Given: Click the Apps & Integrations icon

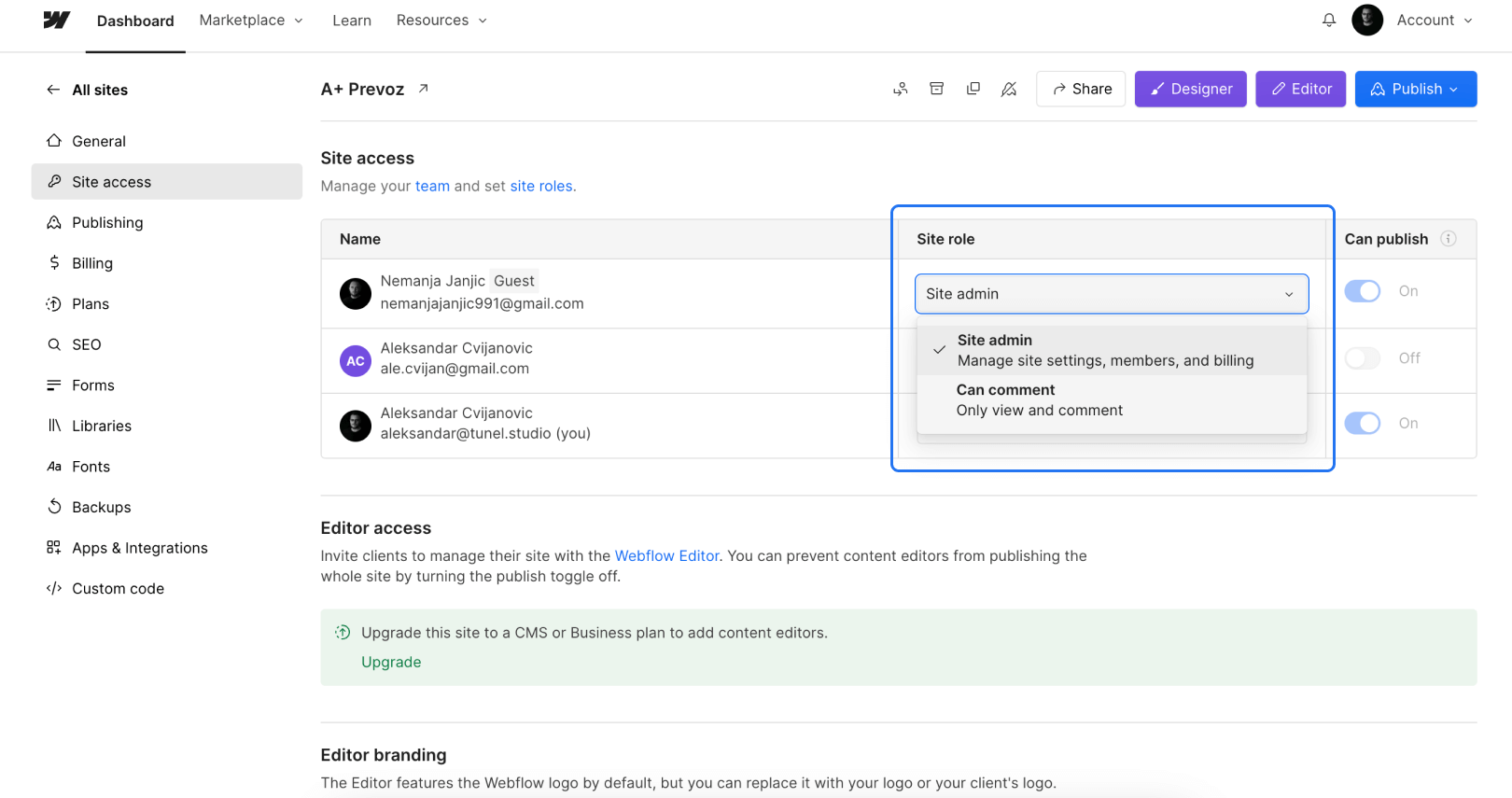Looking at the screenshot, I should 54,547.
